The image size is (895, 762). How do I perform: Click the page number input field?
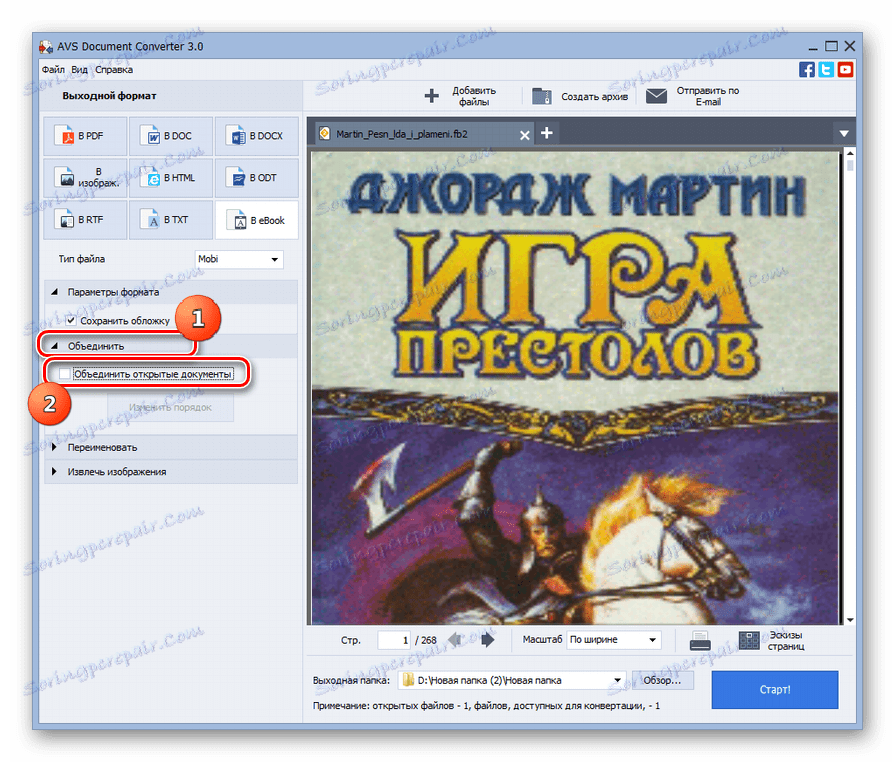click(x=394, y=640)
